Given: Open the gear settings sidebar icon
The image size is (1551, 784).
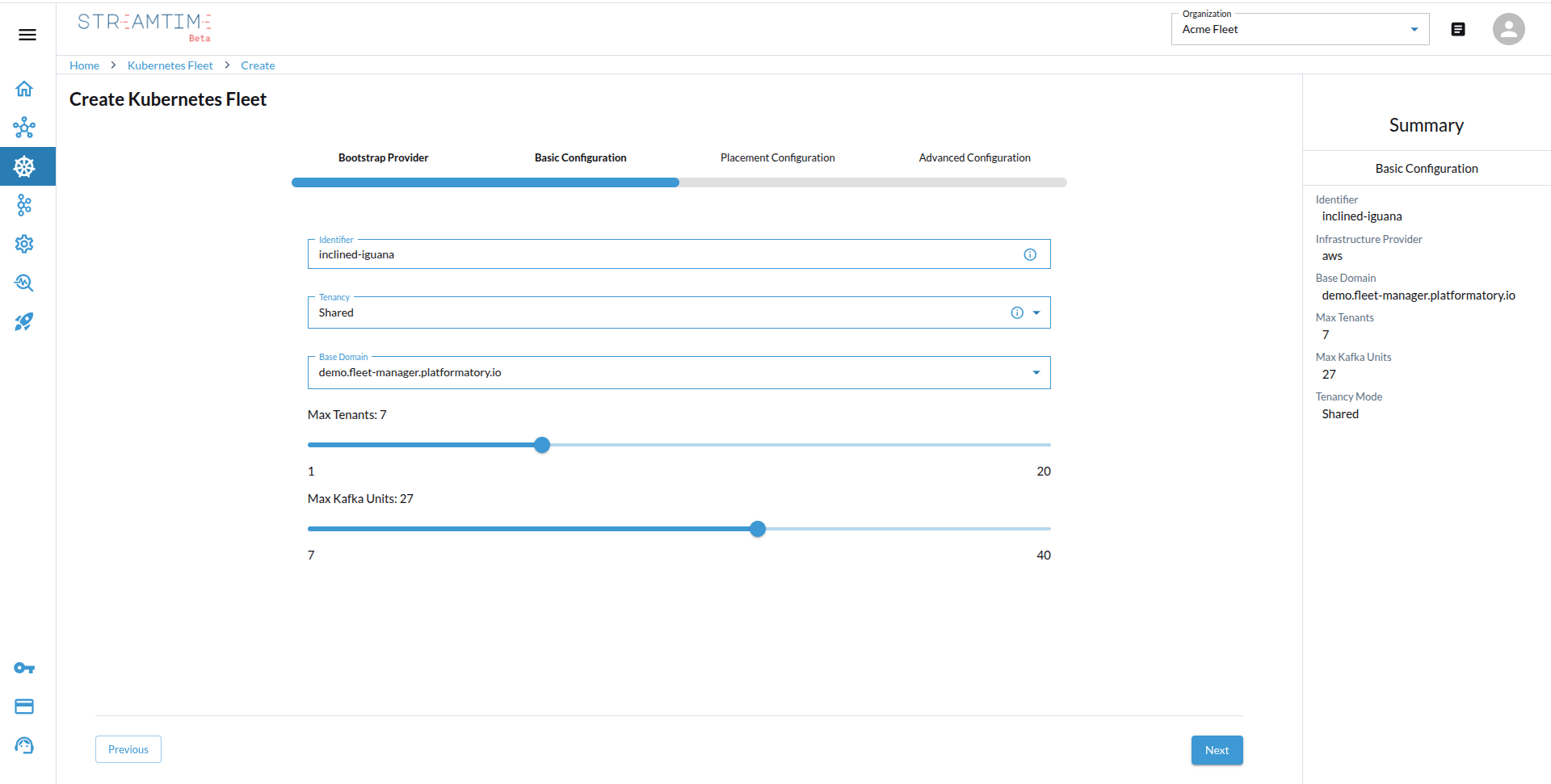Looking at the screenshot, I should pos(24,244).
